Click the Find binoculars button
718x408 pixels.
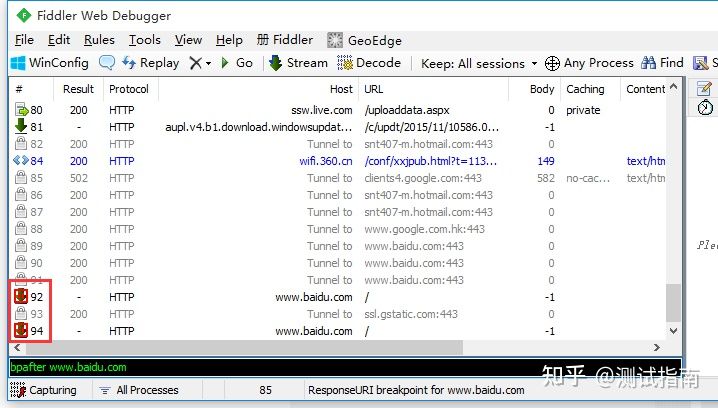tap(662, 63)
